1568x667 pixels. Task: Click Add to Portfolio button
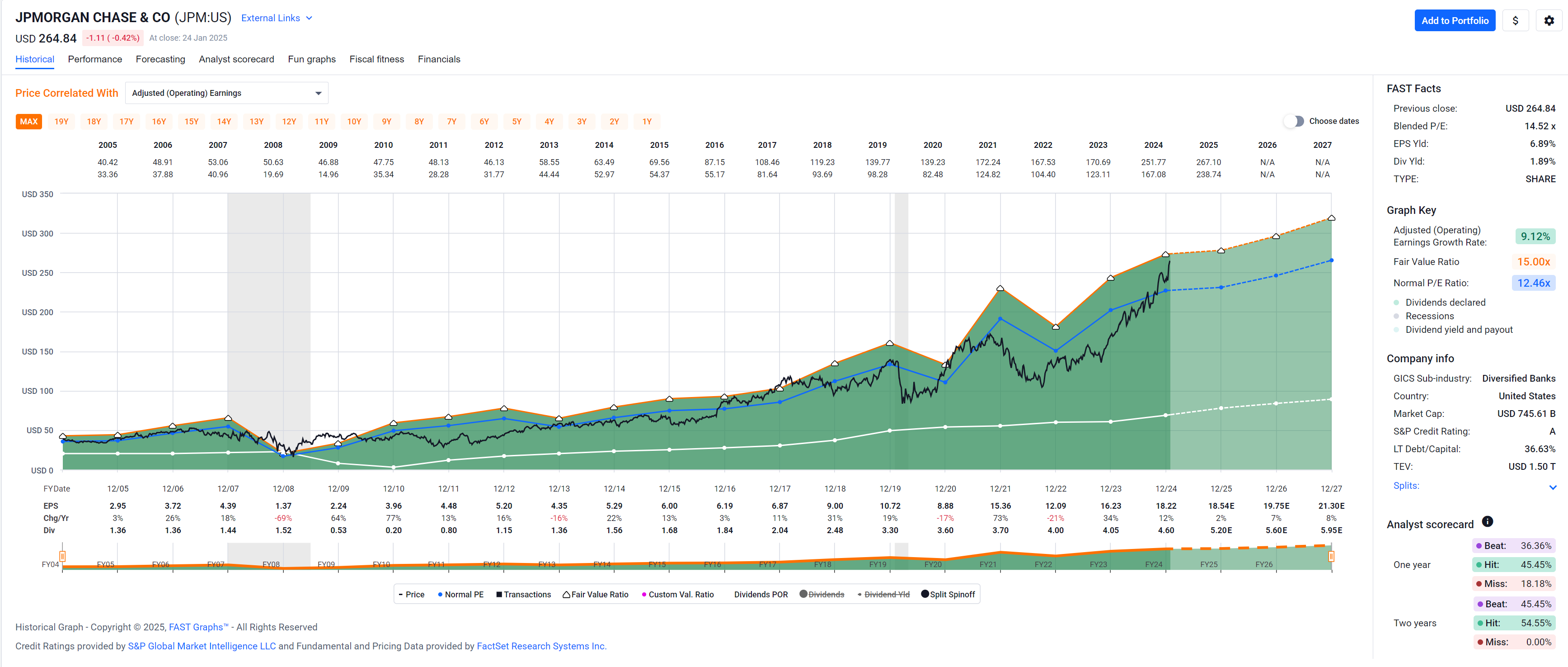(x=1454, y=21)
